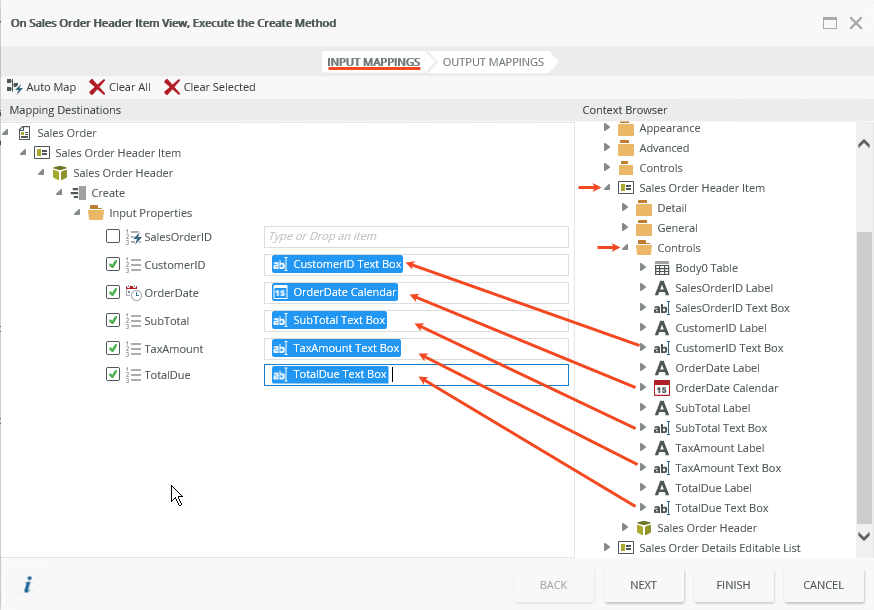Enable the SalesOrderID checkbox
The height and width of the screenshot is (610, 874).
coord(113,237)
